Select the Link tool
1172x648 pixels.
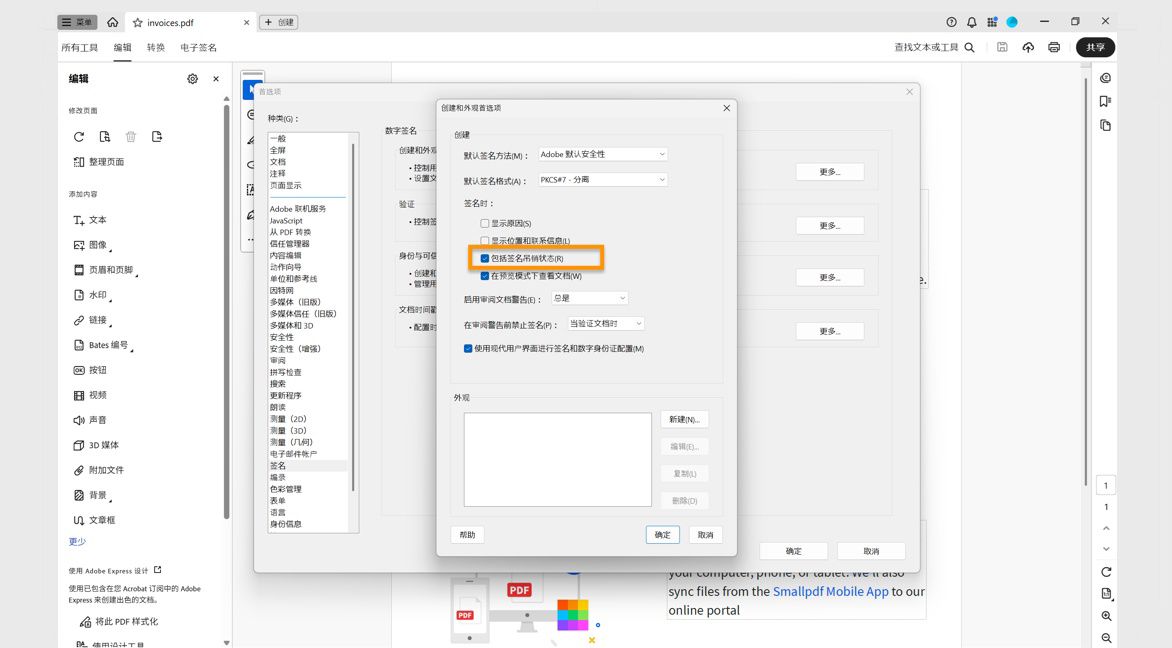90,320
